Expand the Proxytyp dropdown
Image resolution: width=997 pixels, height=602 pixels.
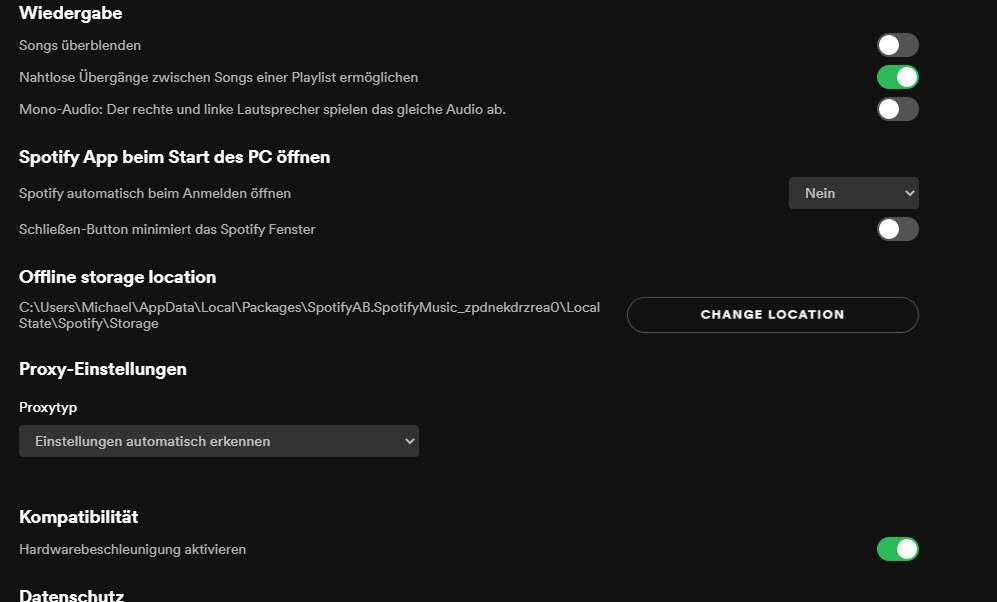pos(218,441)
